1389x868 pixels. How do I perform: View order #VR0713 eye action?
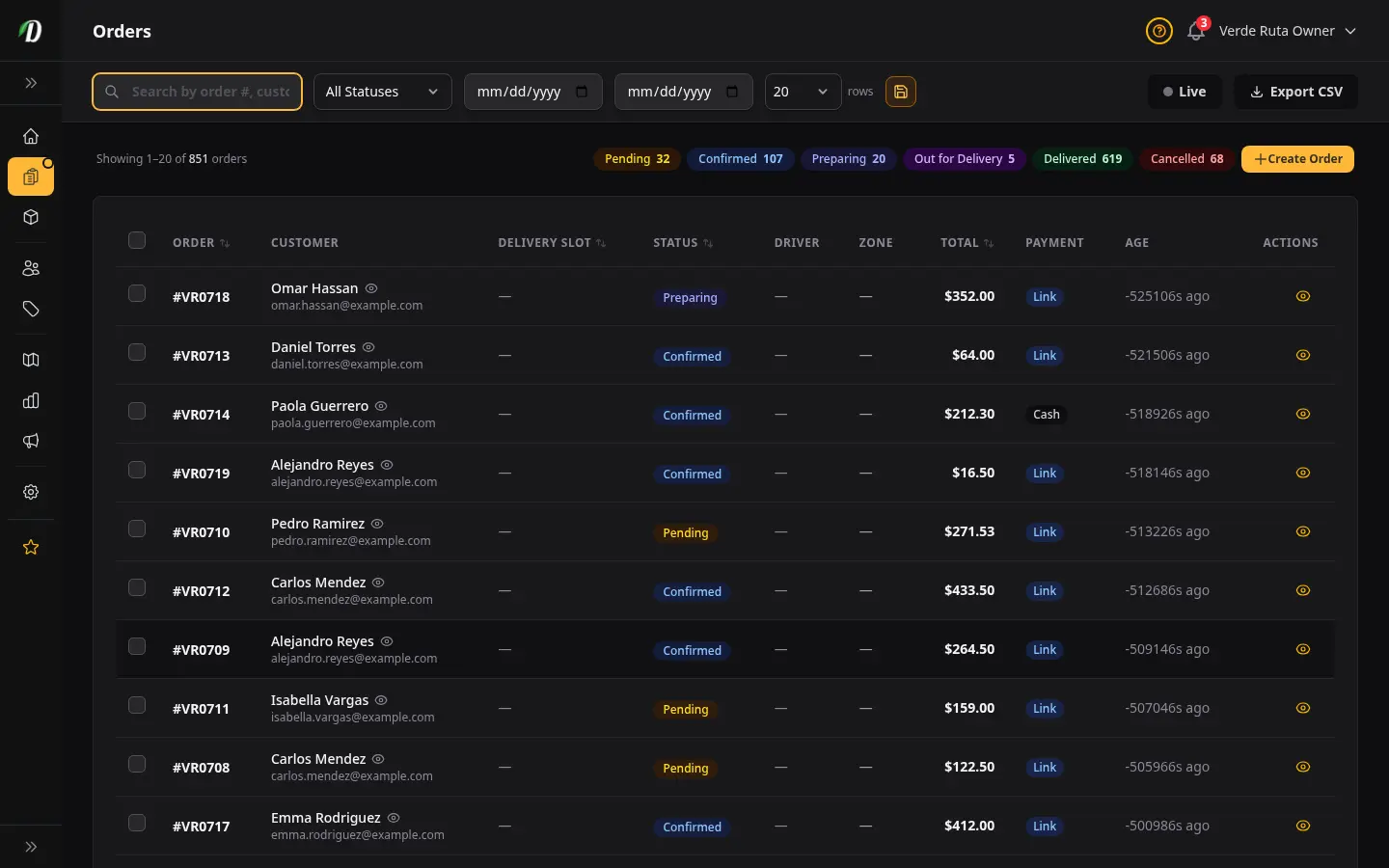coord(1303,355)
